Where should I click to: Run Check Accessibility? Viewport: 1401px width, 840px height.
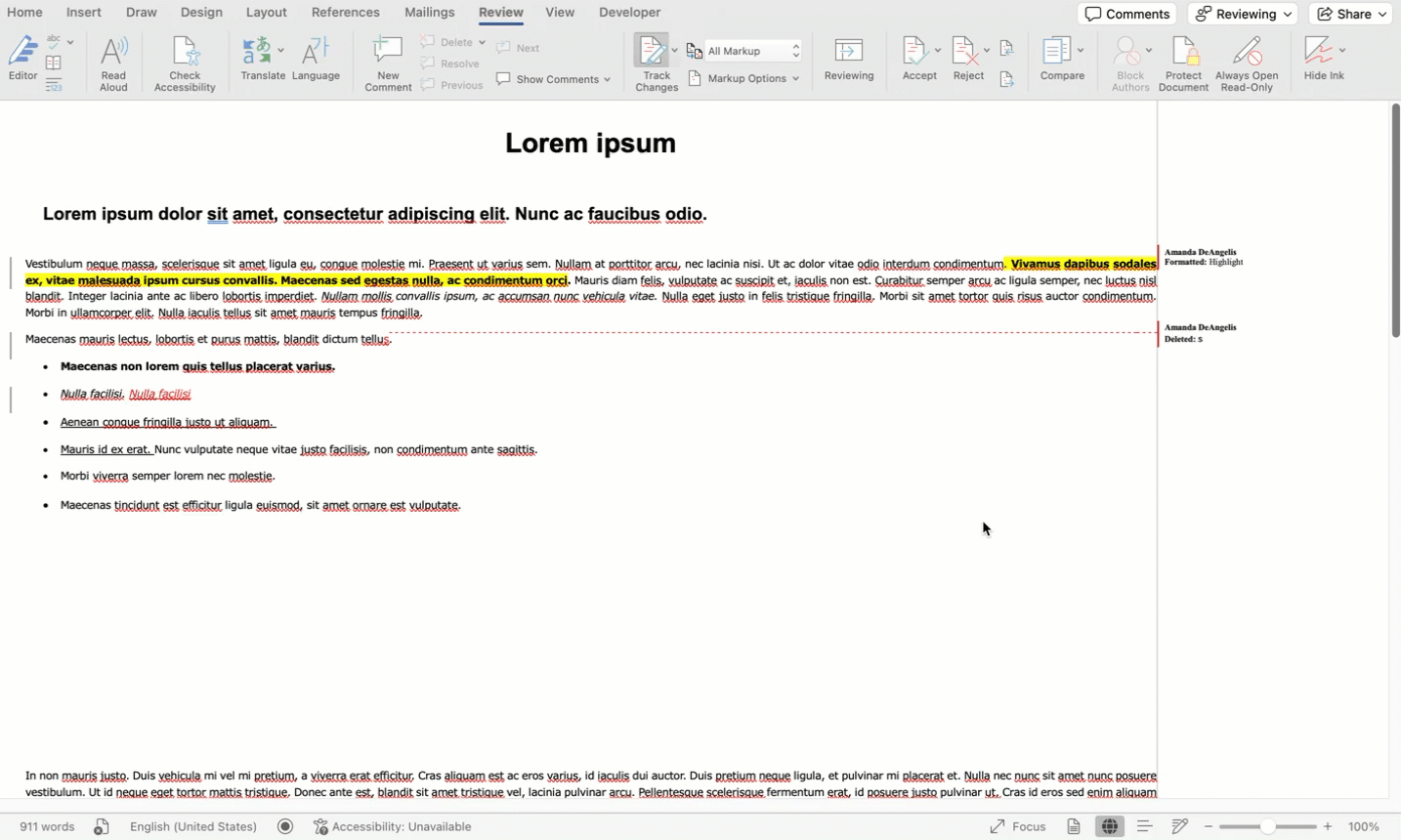point(185,63)
